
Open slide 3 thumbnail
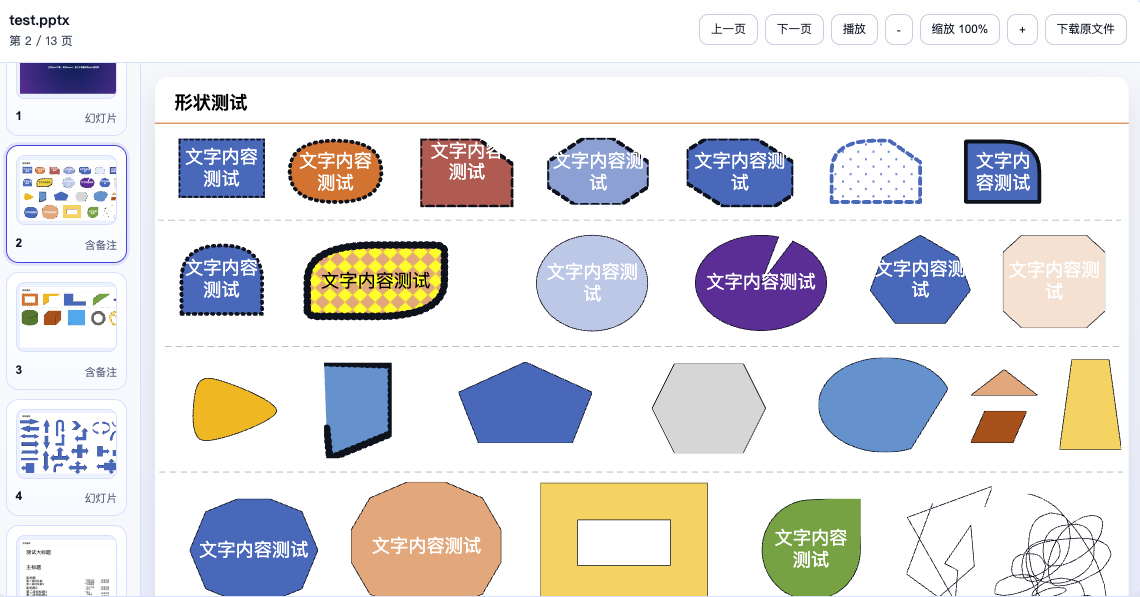tap(67, 316)
